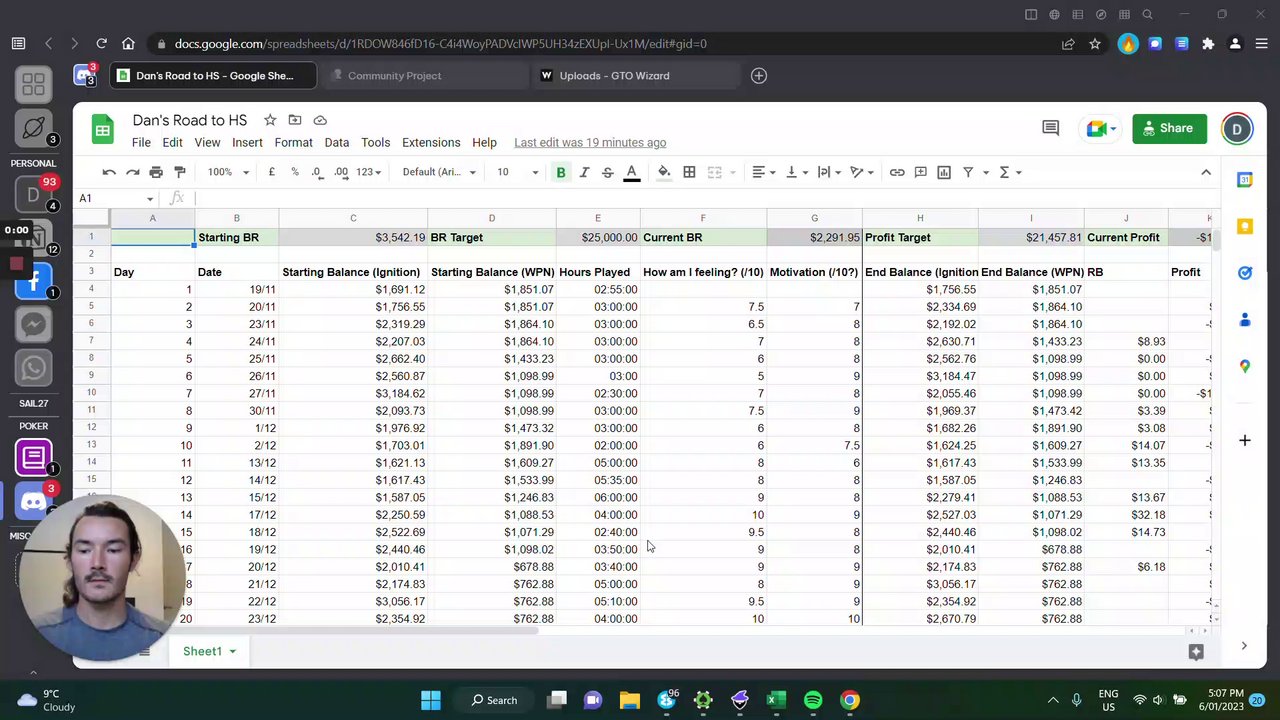The height and width of the screenshot is (720, 1280).
Task: Open the Explore button at bottom right
Action: 1196,652
